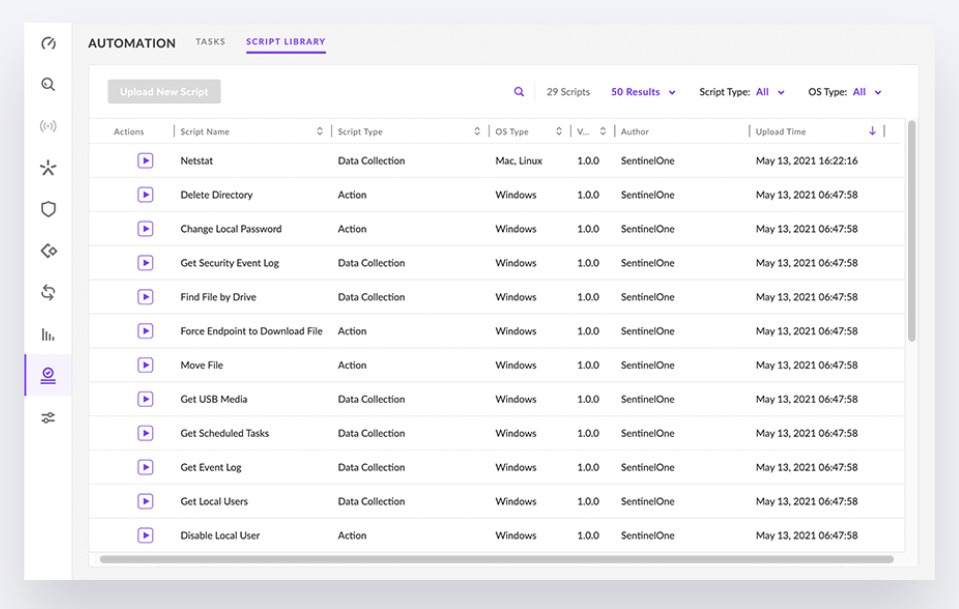The width and height of the screenshot is (959, 609).
Task: Sort by OS Type column arrows
Action: click(x=558, y=131)
